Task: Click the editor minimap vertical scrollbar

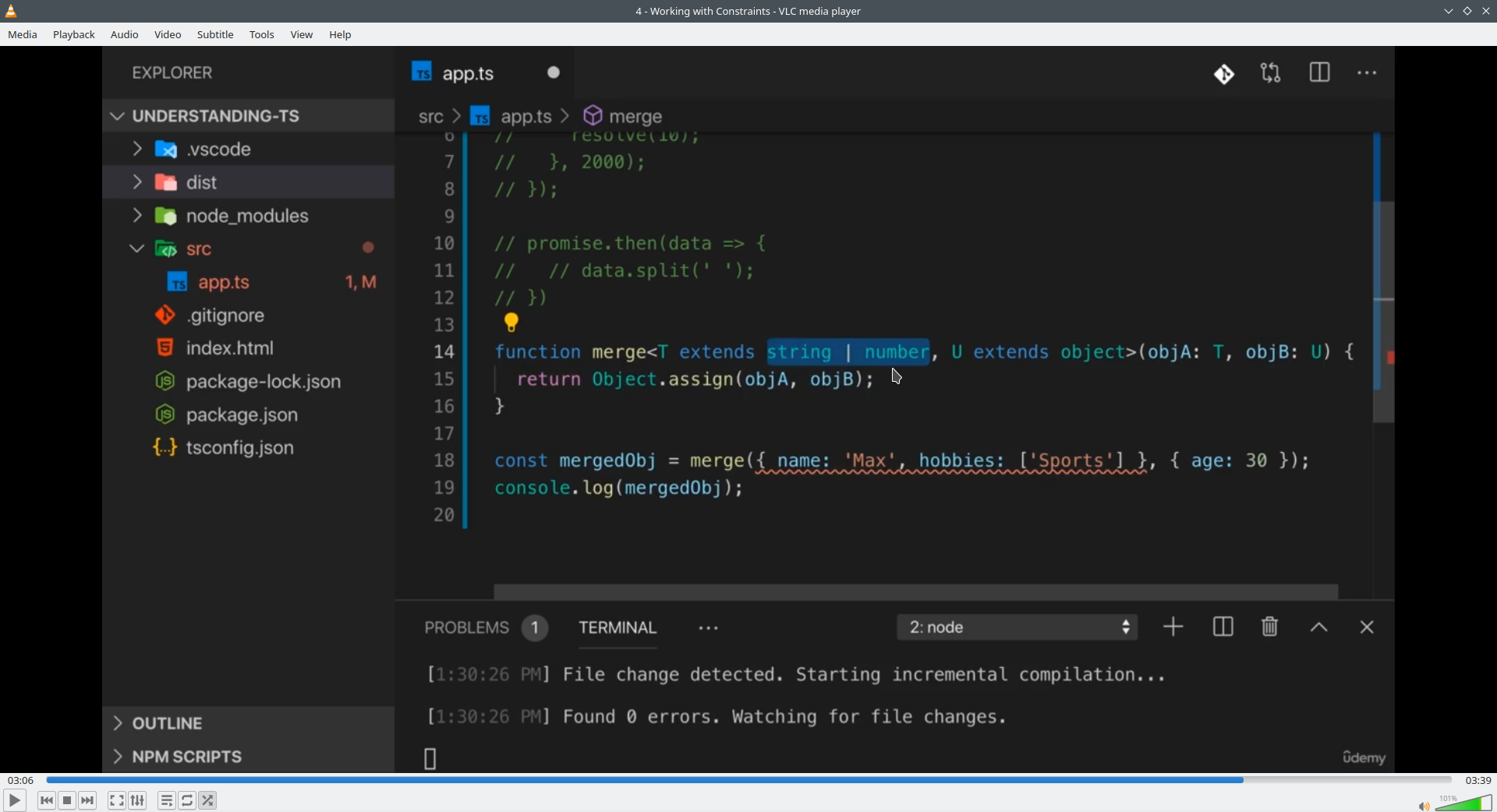Action: [x=1383, y=312]
